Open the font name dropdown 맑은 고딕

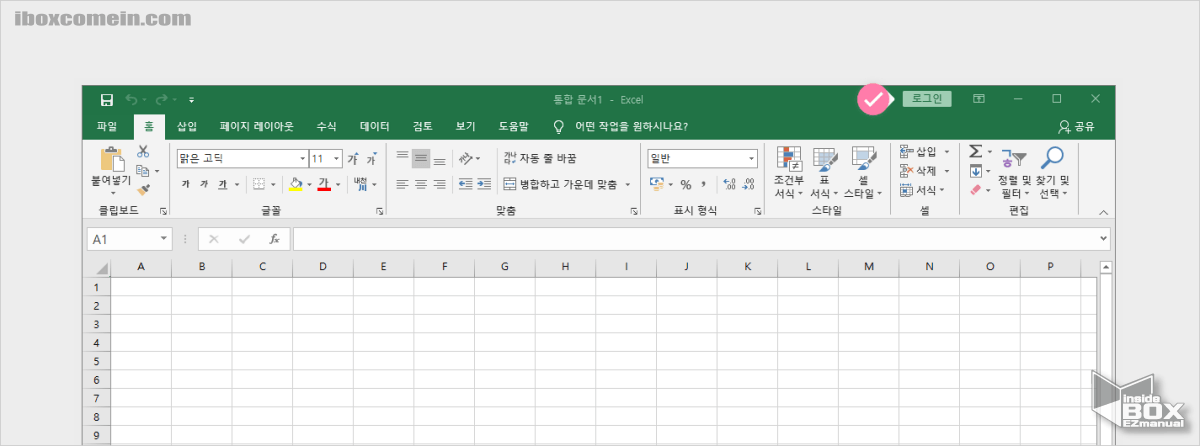[x=302, y=159]
